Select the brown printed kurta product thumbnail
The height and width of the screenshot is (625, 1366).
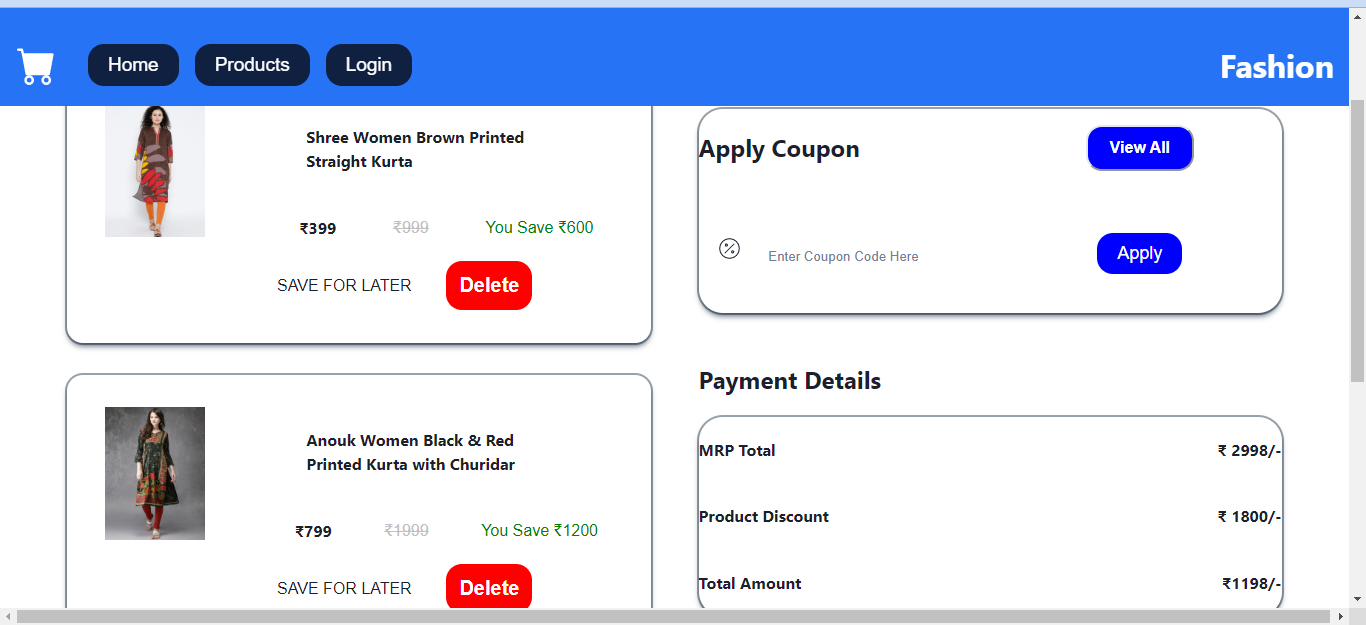pyautogui.click(x=154, y=170)
